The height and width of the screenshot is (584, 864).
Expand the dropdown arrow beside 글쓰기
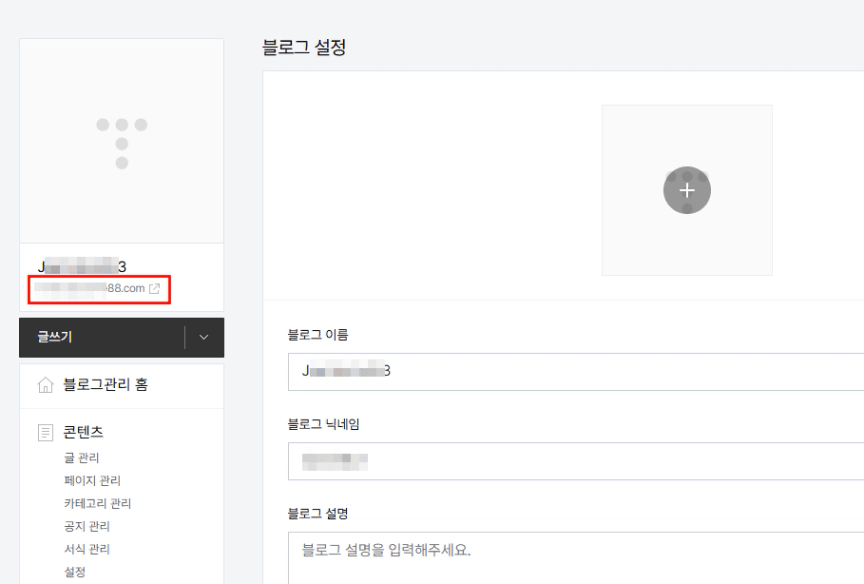coord(204,338)
